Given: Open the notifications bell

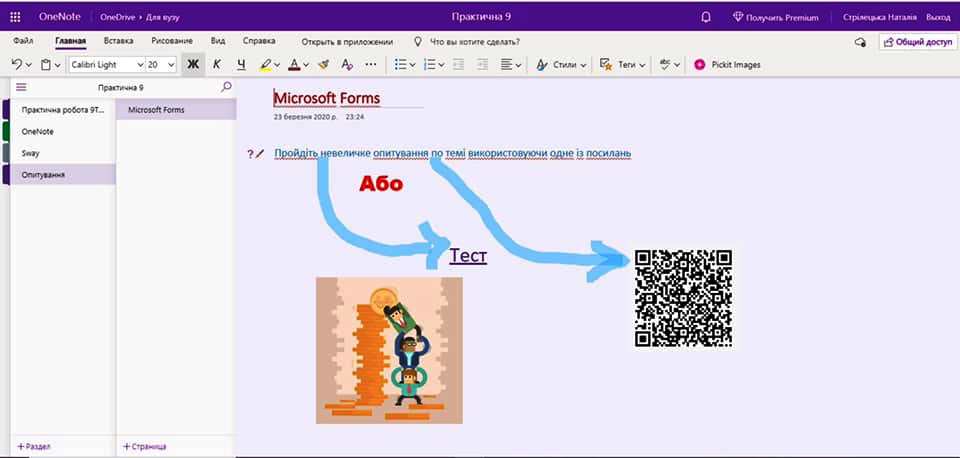Looking at the screenshot, I should click(705, 17).
